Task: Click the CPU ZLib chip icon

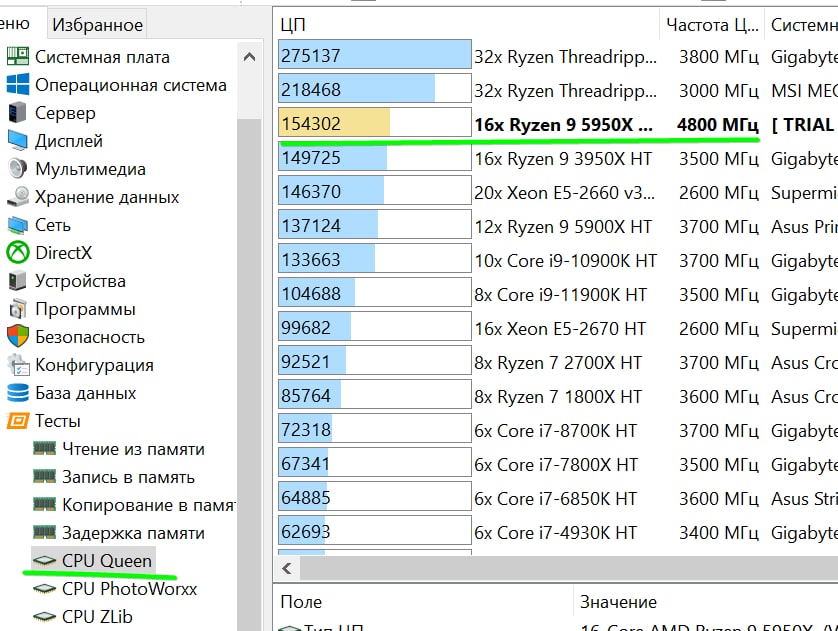Action: (x=44, y=617)
